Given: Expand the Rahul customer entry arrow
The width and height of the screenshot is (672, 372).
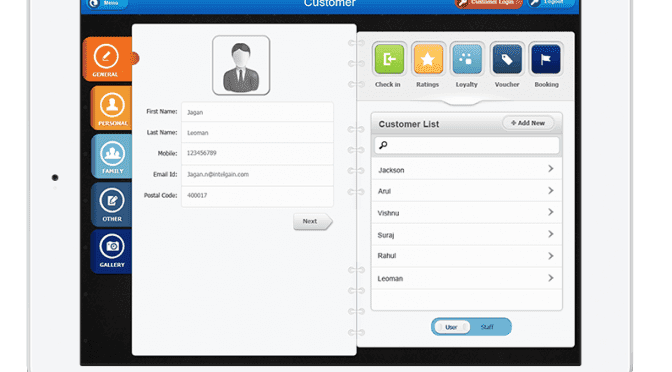Looking at the screenshot, I should [x=551, y=256].
